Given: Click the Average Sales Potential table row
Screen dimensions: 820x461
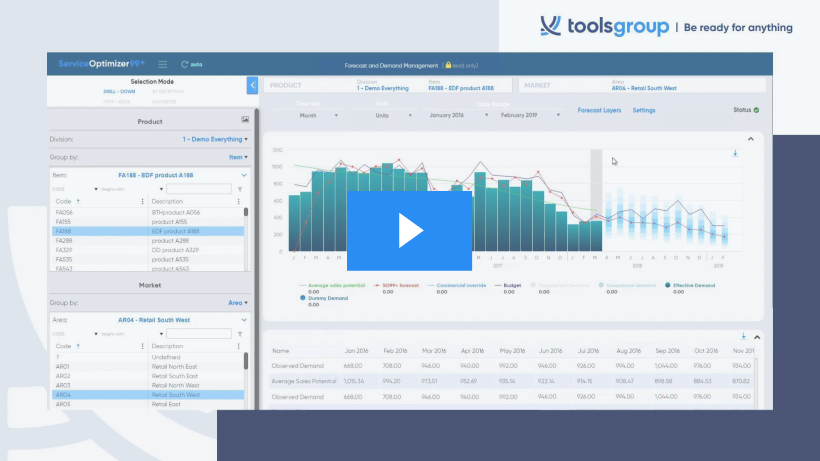Looking at the screenshot, I should pos(512,382).
